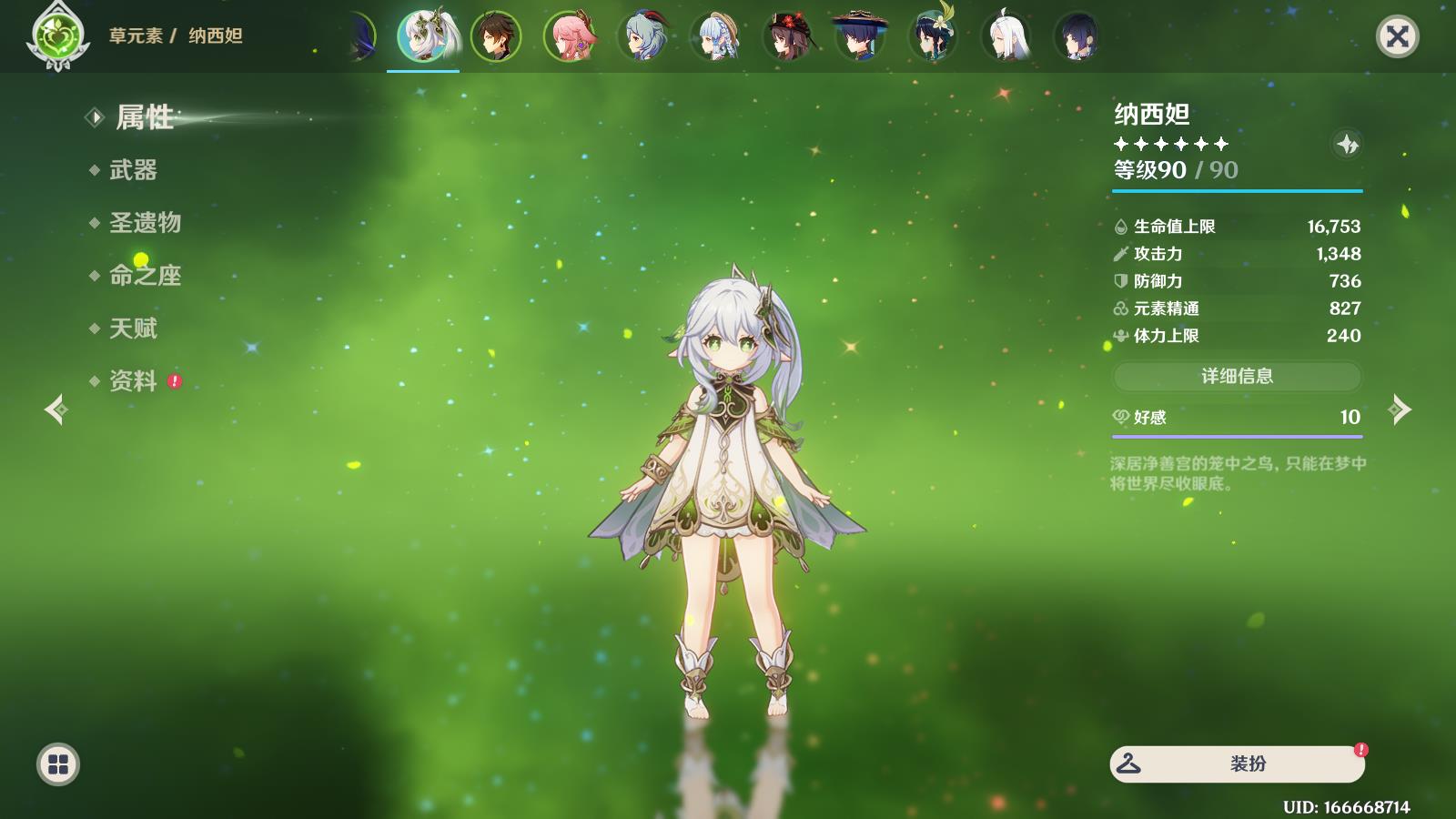Click the five-star rarity row

[x=1171, y=144]
